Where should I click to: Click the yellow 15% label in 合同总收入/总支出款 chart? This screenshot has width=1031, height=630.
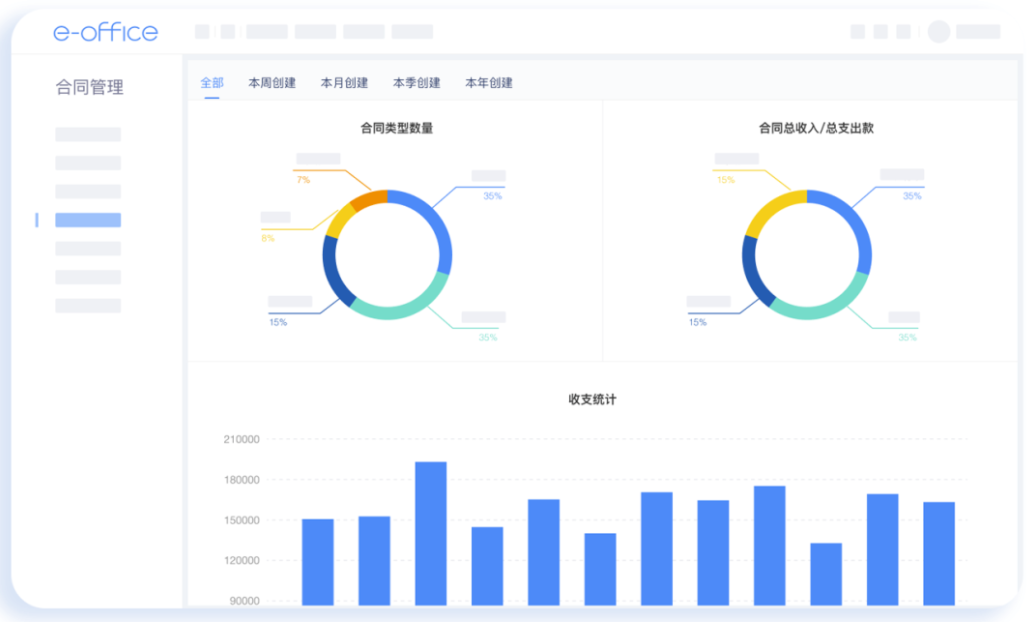point(726,180)
